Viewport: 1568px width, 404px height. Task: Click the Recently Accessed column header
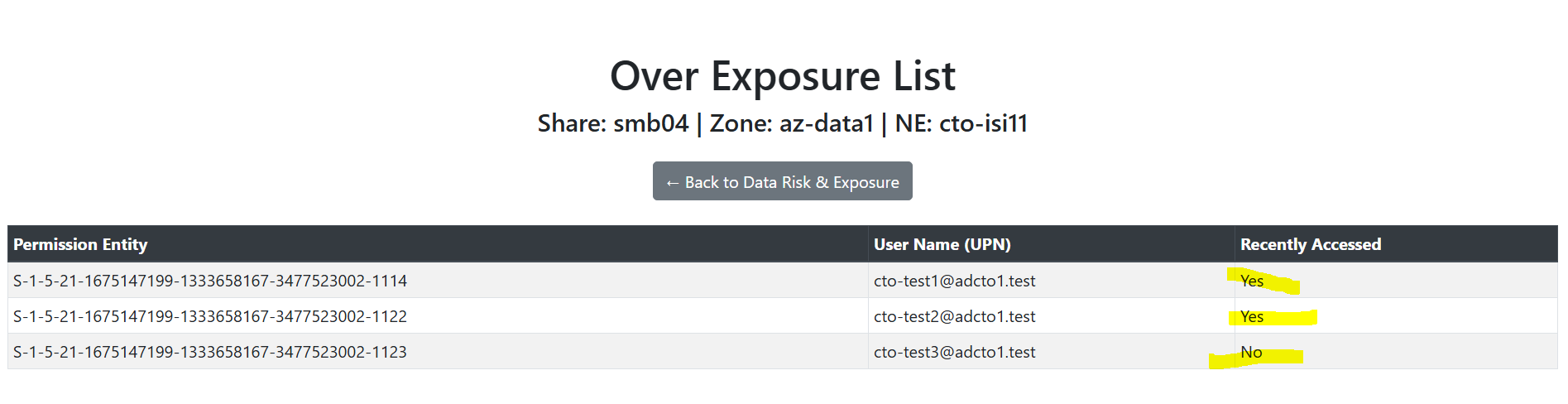tap(1311, 244)
